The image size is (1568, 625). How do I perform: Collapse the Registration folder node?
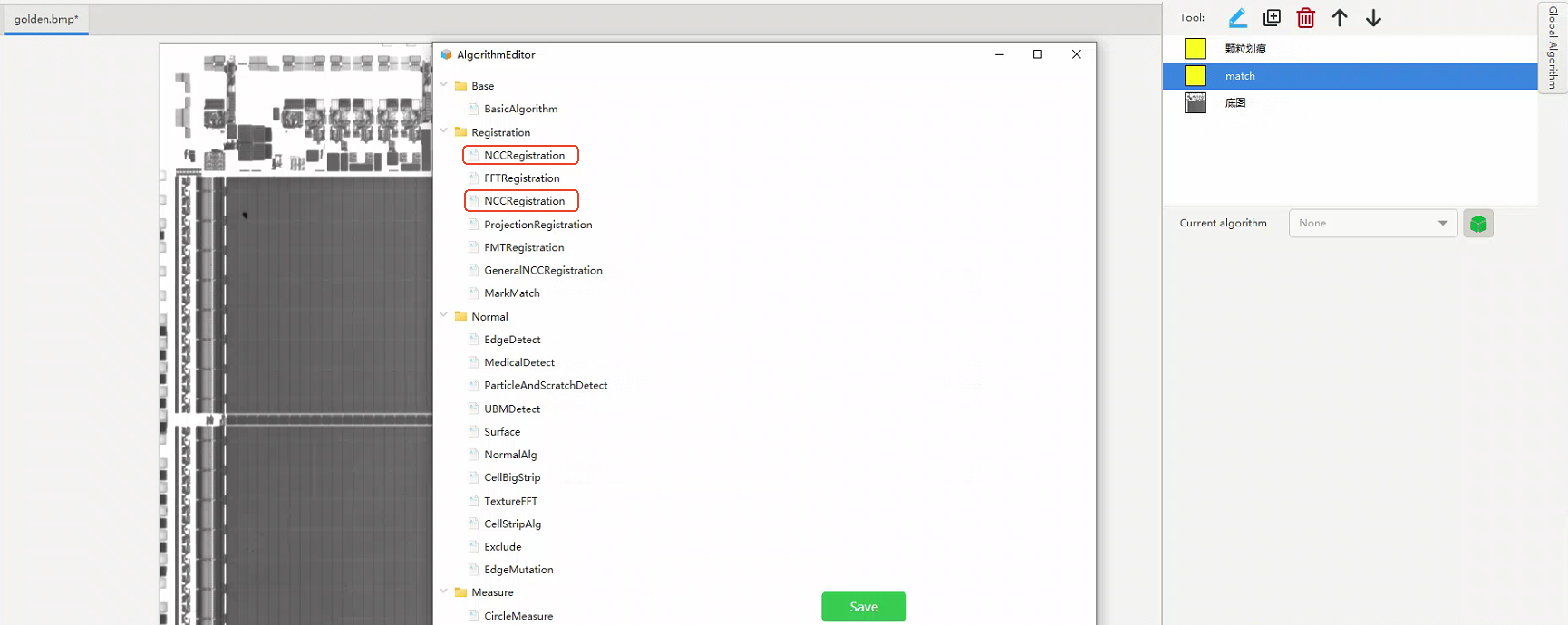tap(444, 131)
